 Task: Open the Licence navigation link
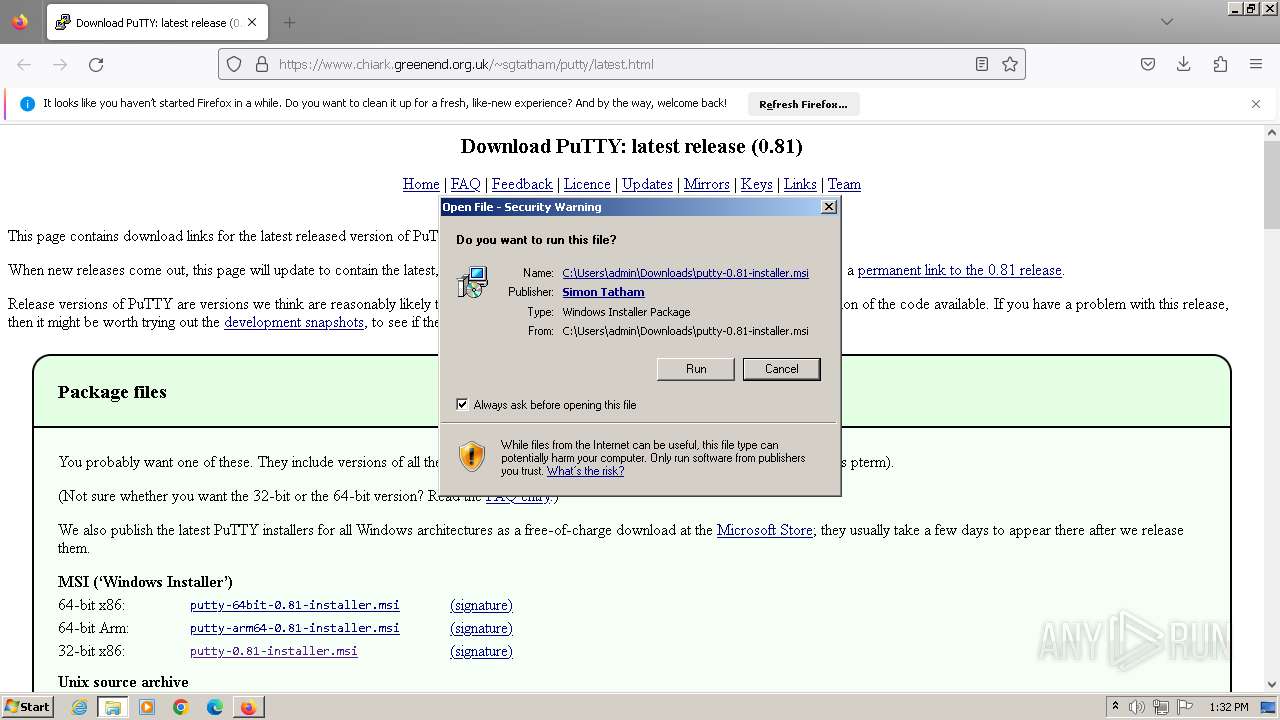tap(587, 184)
